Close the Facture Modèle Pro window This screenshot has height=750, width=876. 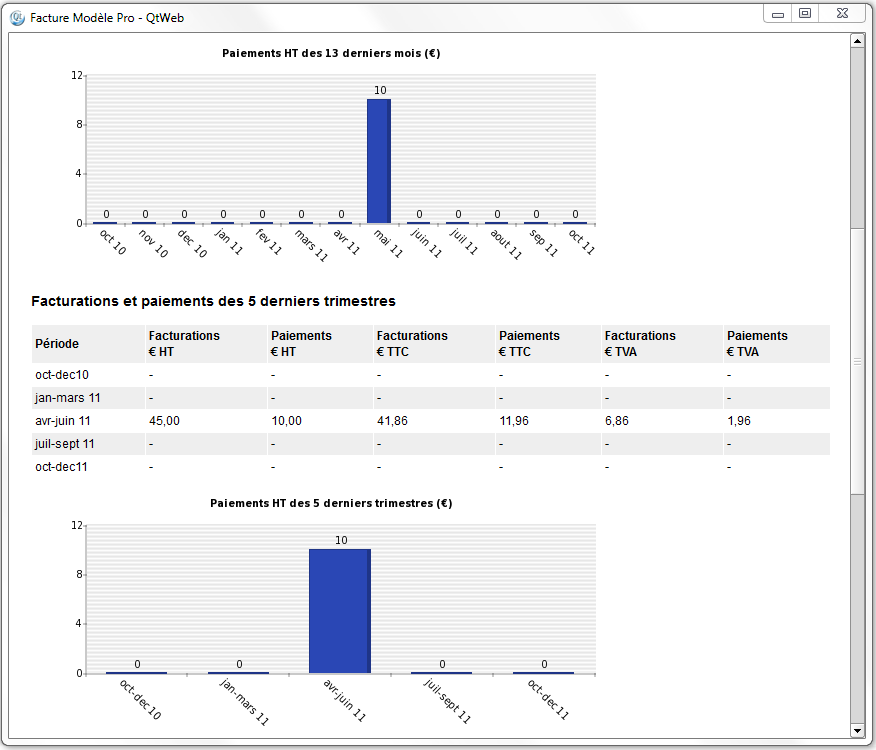coord(842,13)
